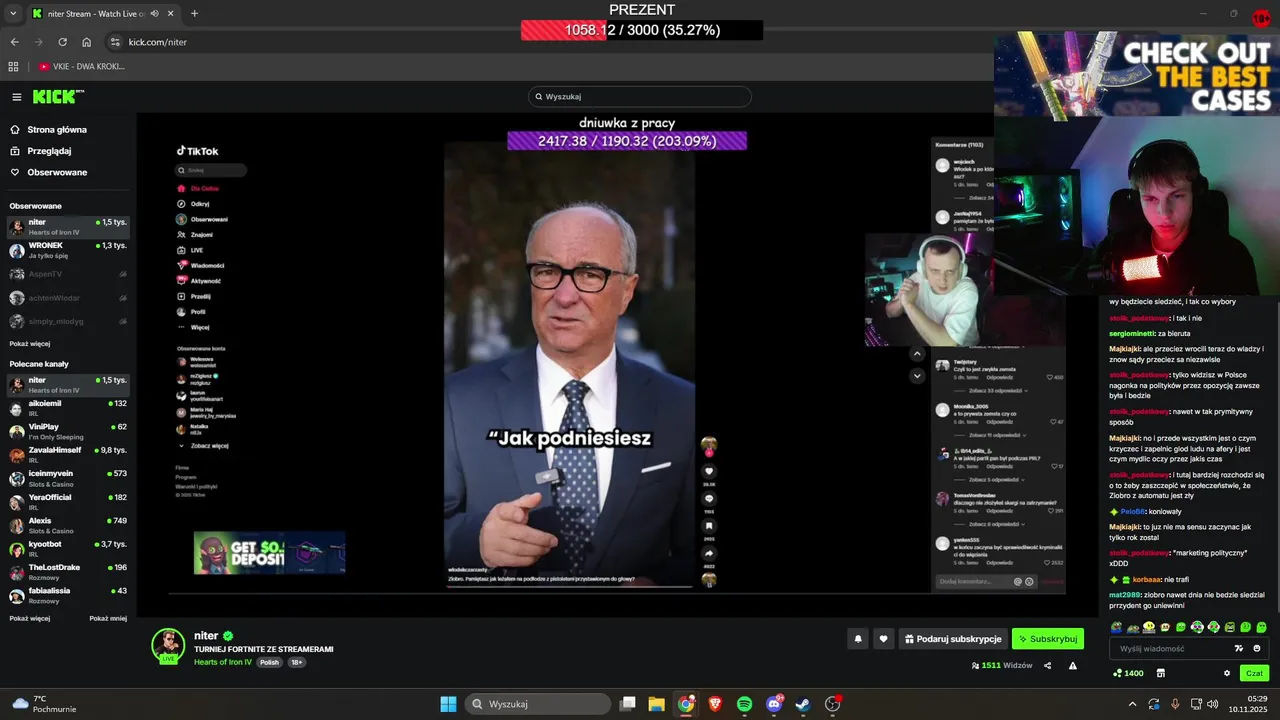Expand recommended channels with Pokaż więcej
Image resolution: width=1280 pixels, height=720 pixels.
30,618
